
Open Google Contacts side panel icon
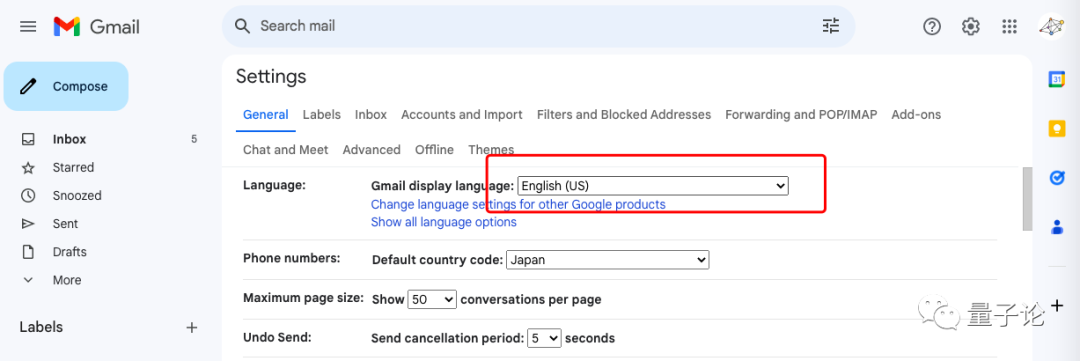pos(1057,227)
